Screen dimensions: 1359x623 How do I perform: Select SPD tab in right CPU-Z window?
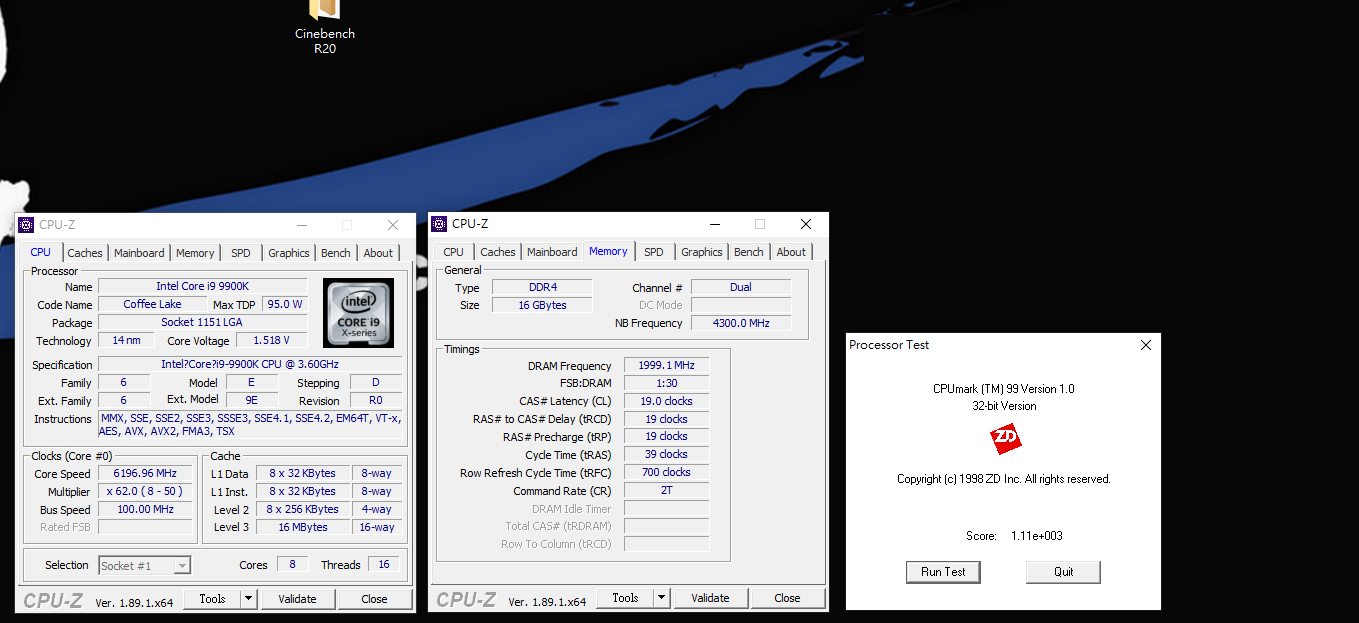[654, 252]
